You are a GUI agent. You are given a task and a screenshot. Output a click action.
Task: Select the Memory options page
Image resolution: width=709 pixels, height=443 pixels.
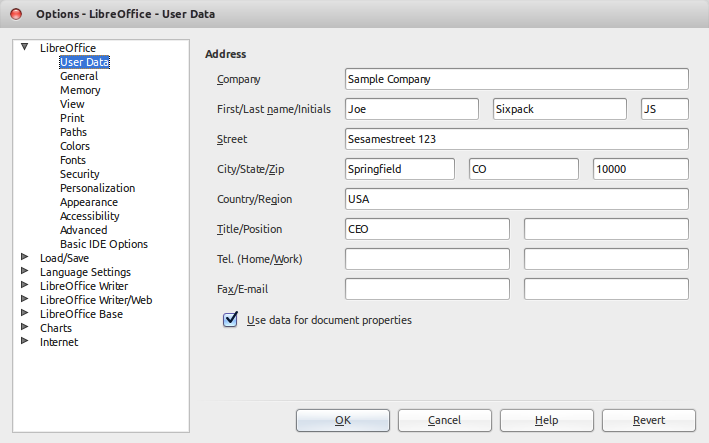pos(80,90)
